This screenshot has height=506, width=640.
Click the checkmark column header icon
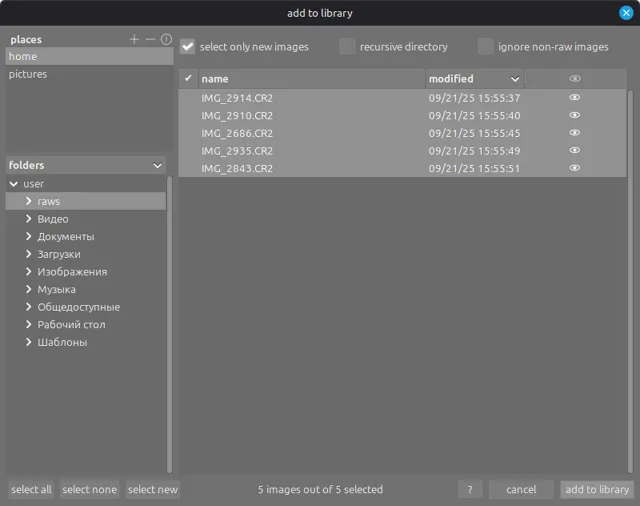188,78
